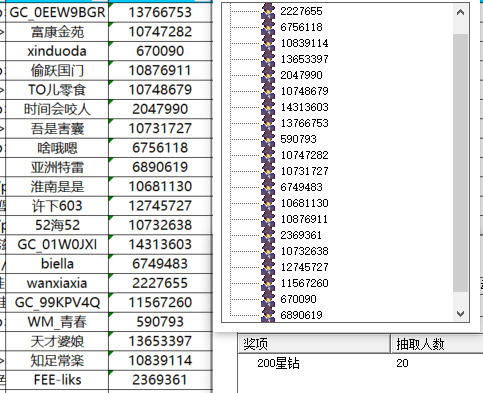Image resolution: width=483 pixels, height=393 pixels.
Task: Select tree item 6749483 in the list
Action: click(301, 187)
